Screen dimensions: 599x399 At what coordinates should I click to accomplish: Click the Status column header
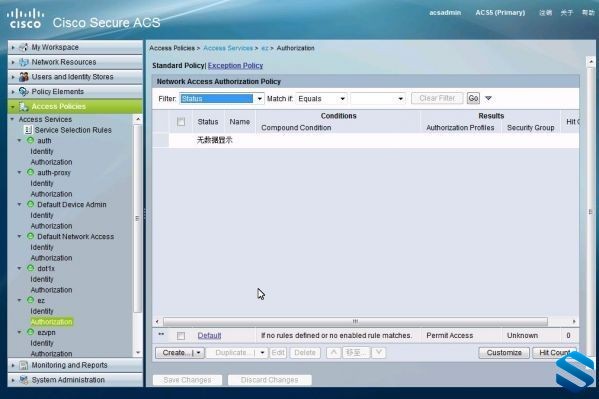coord(208,122)
